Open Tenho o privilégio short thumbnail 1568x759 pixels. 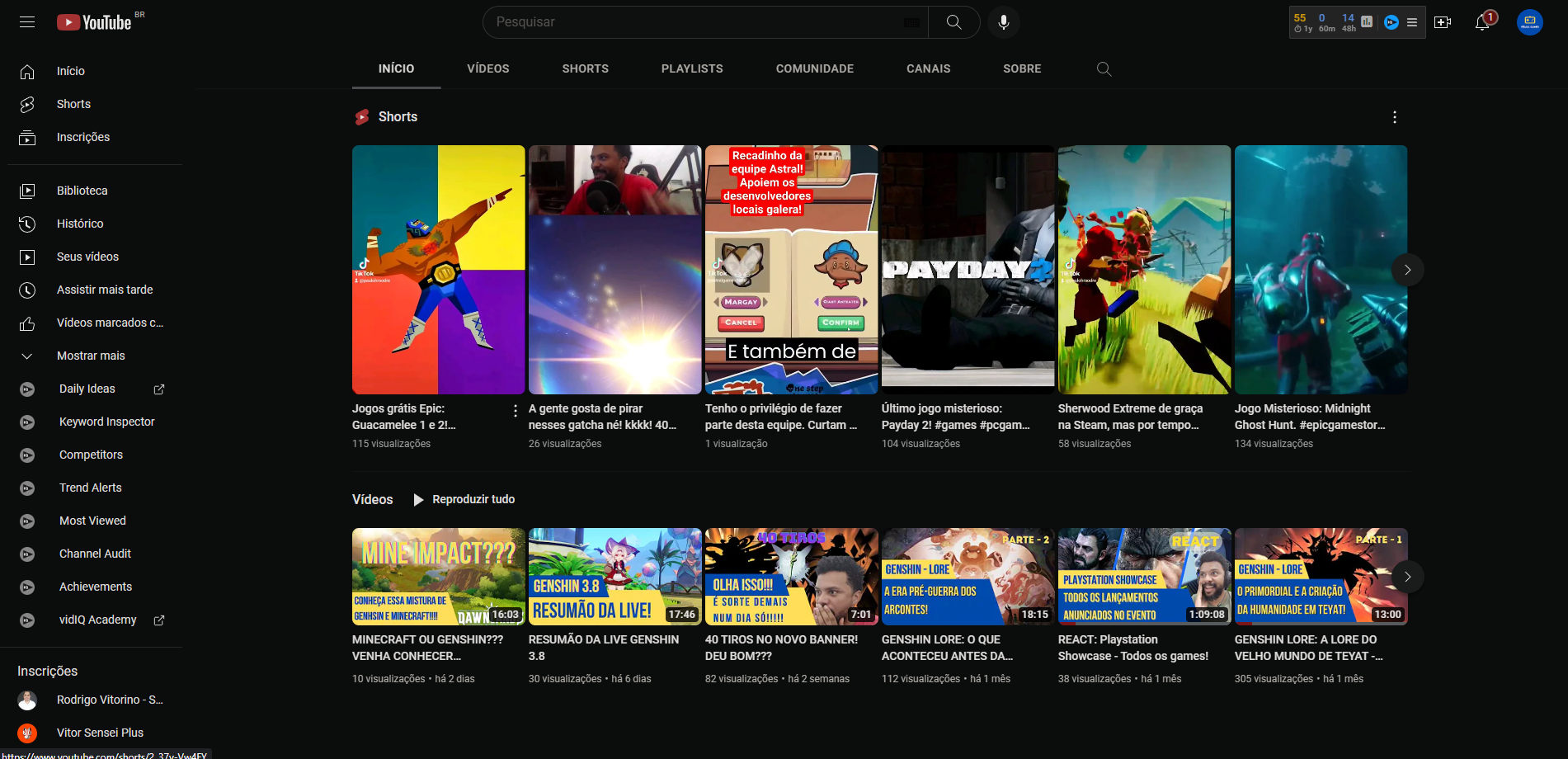(791, 270)
